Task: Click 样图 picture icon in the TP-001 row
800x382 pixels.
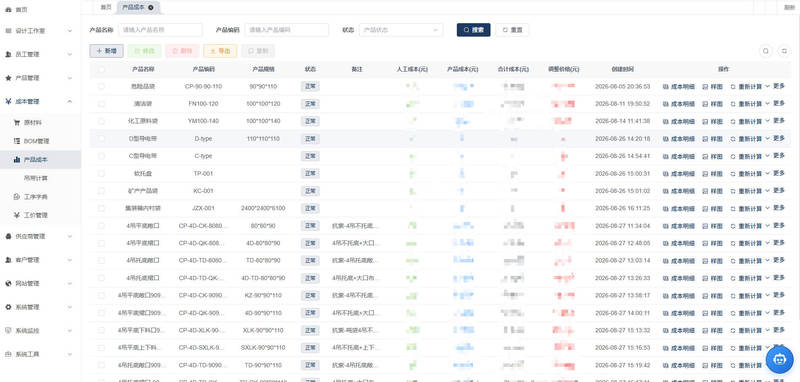Action: click(706, 174)
